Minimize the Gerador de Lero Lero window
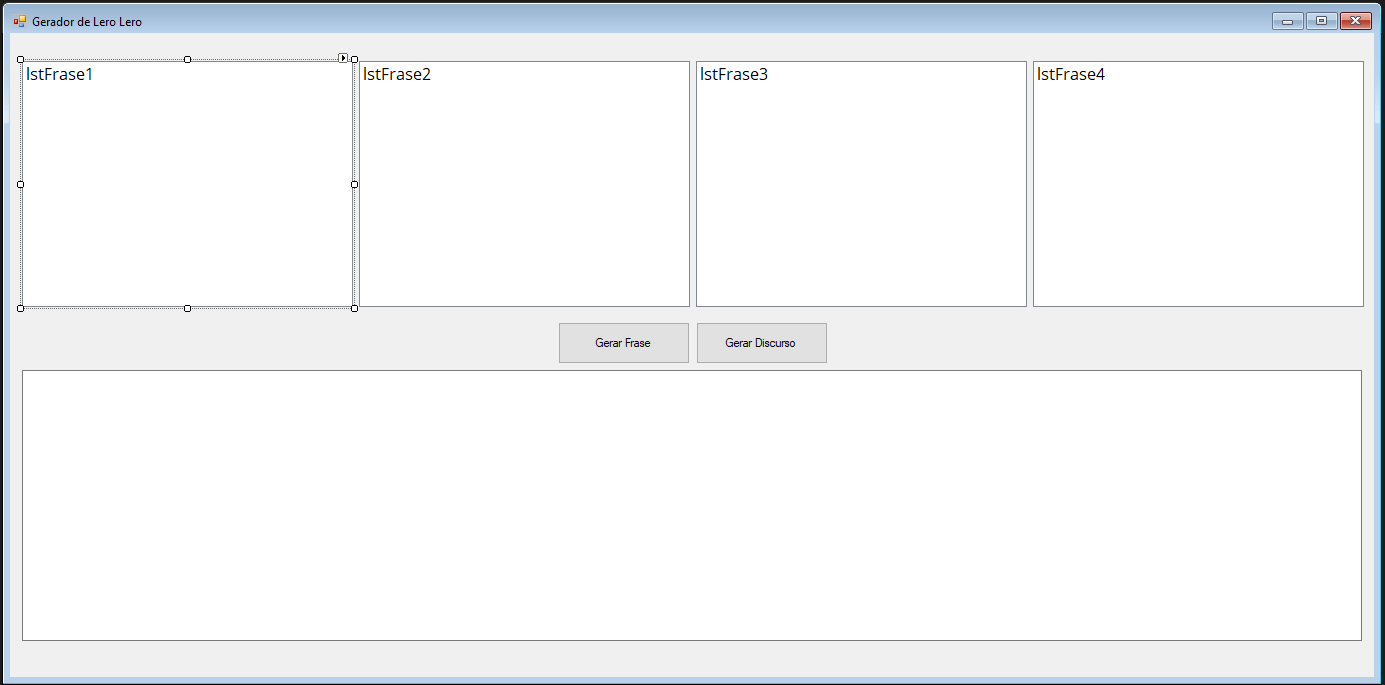The height and width of the screenshot is (685, 1385). pos(1287,21)
